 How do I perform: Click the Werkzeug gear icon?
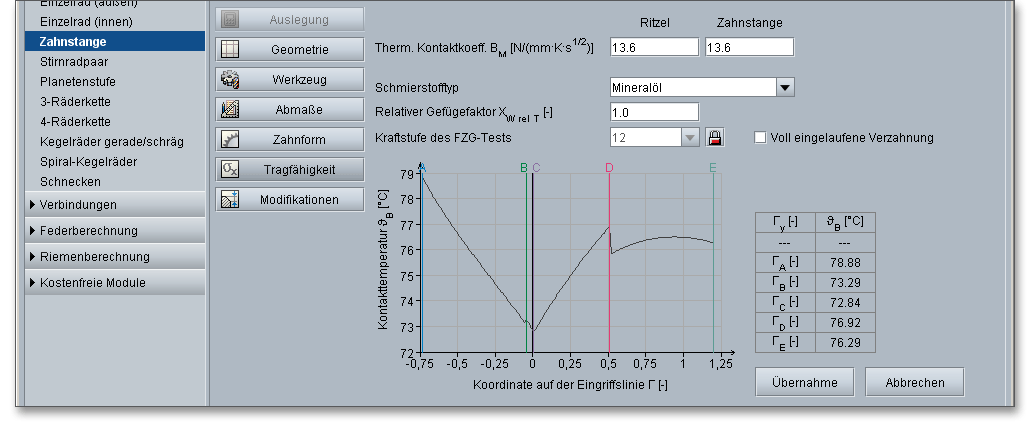(x=230, y=78)
